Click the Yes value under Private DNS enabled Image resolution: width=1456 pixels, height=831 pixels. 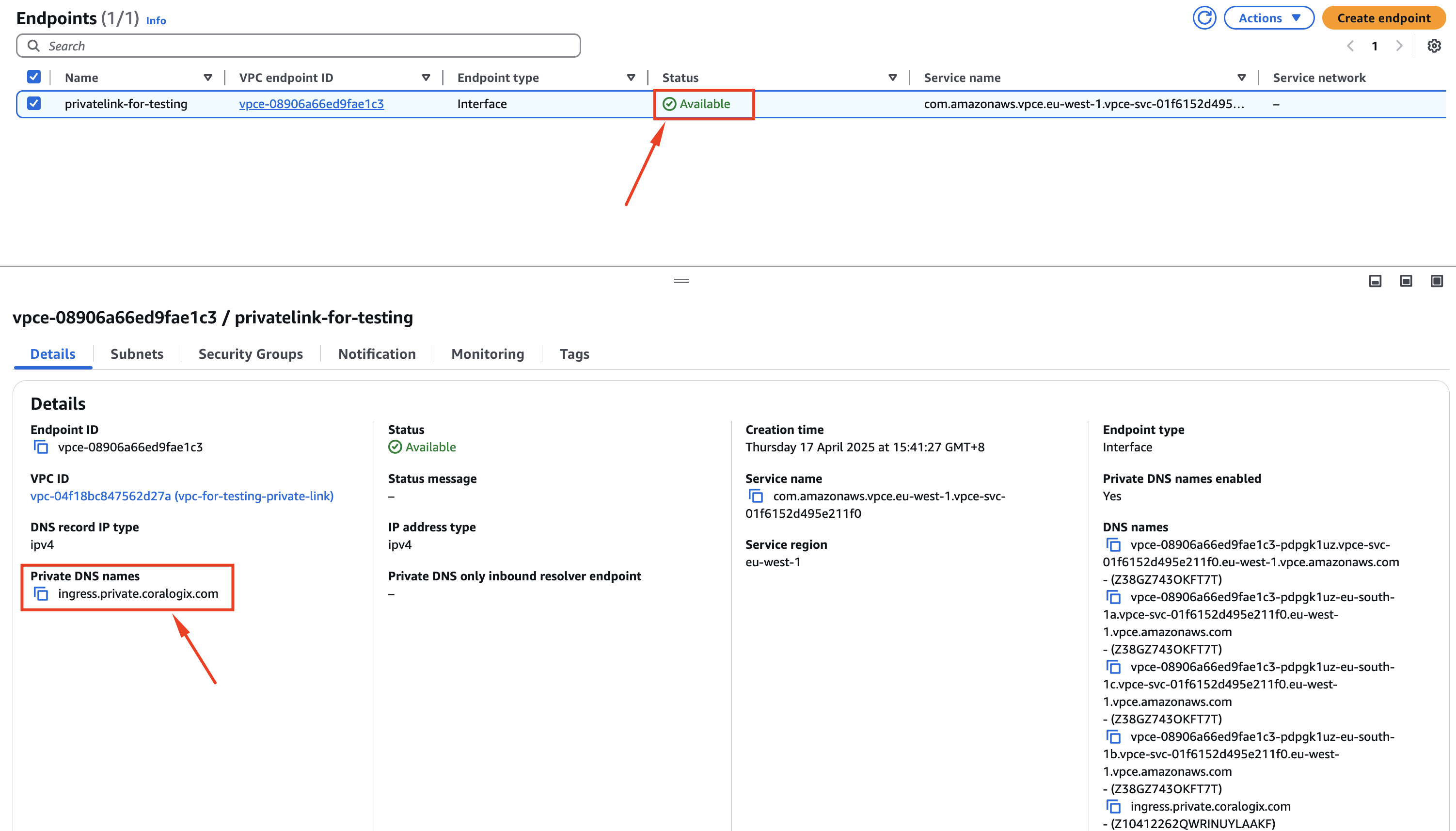(1112, 496)
